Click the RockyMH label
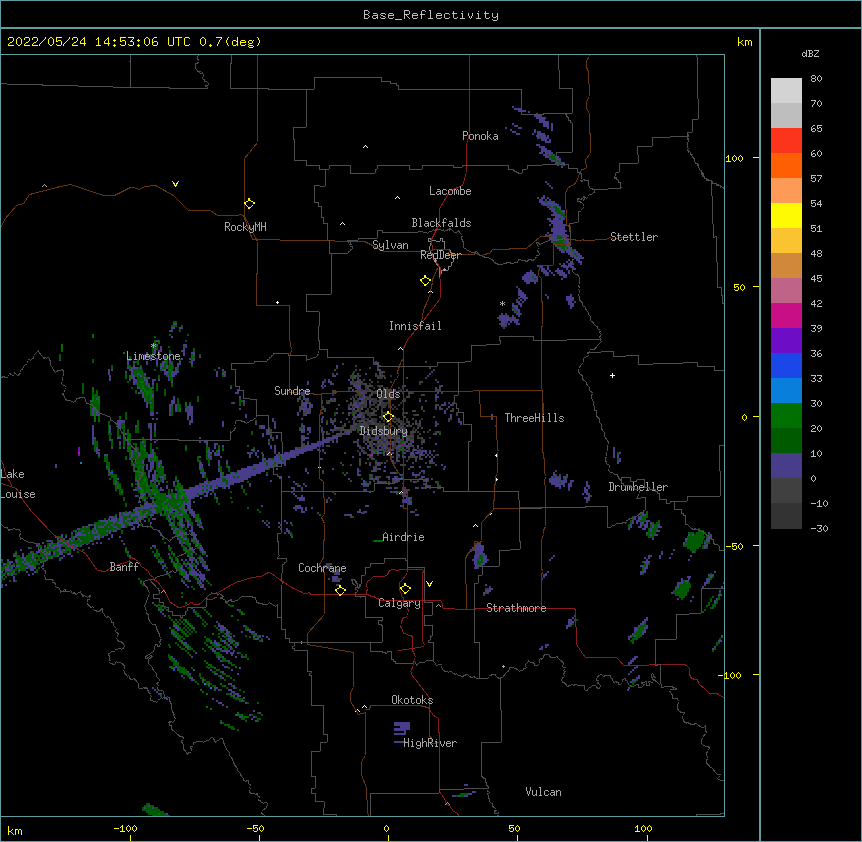862x842 pixels. click(x=245, y=227)
